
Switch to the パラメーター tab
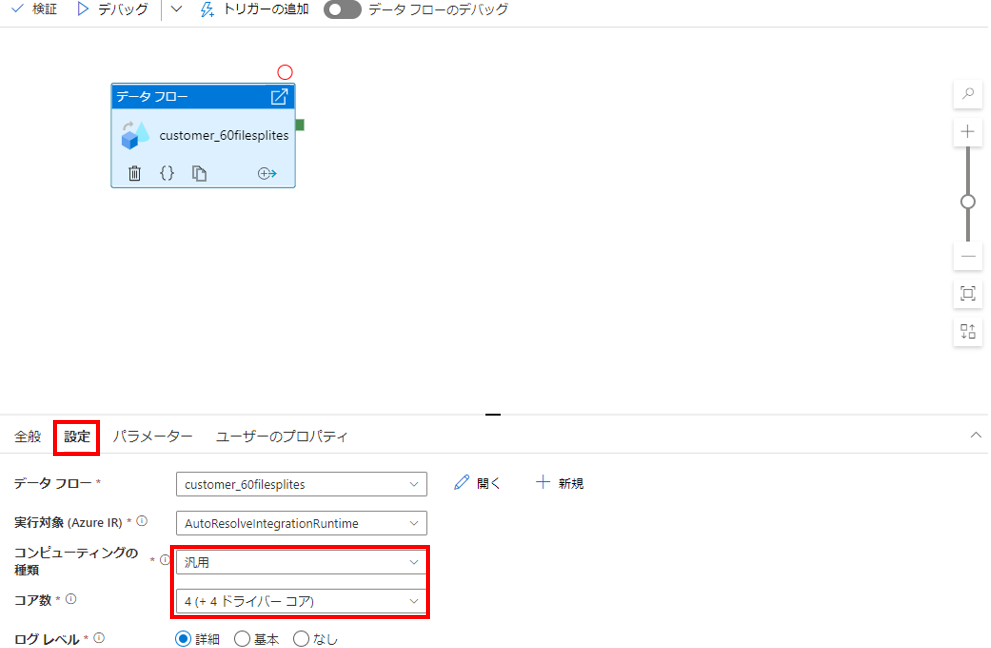pos(152,436)
